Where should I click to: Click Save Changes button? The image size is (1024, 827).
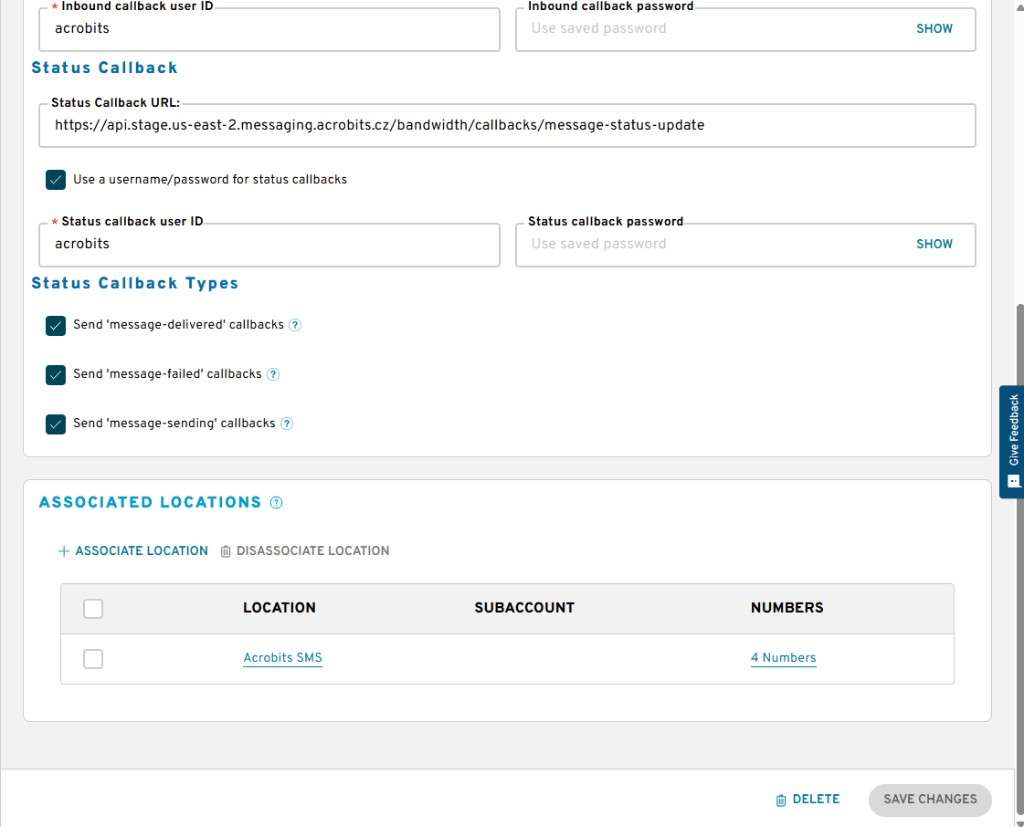tap(930, 800)
